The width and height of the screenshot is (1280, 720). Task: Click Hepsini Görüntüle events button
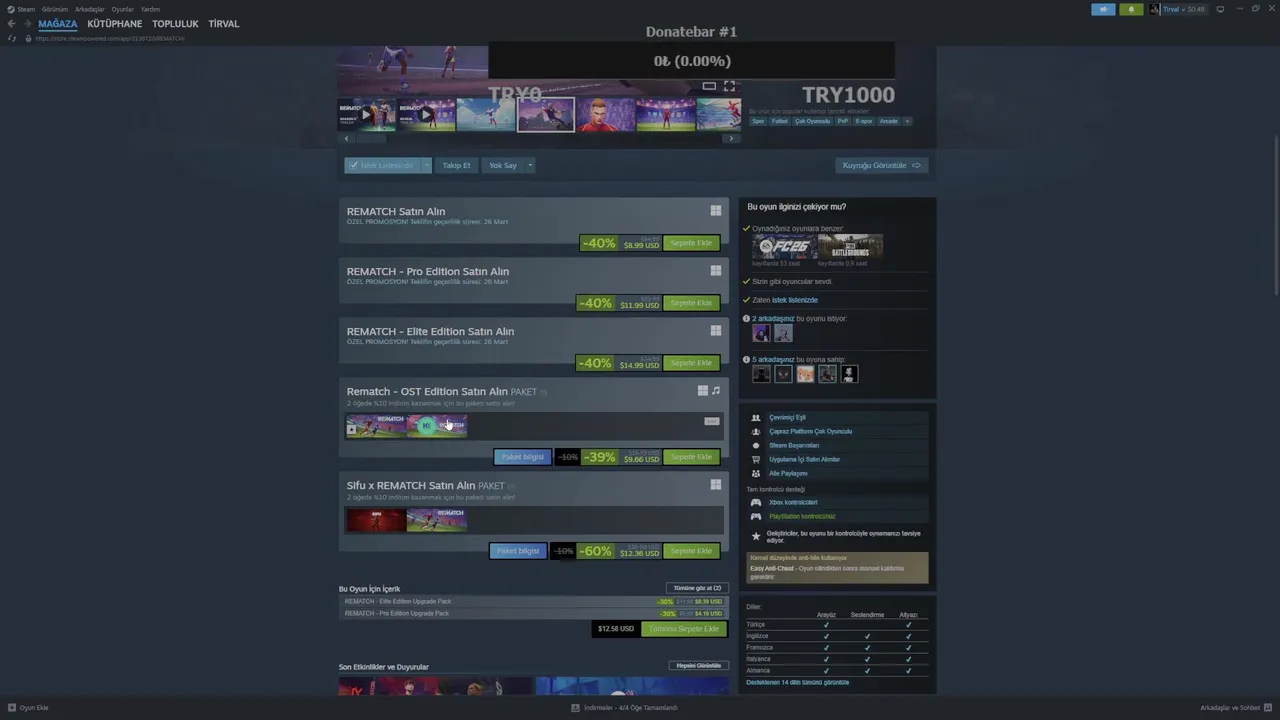click(x=699, y=666)
